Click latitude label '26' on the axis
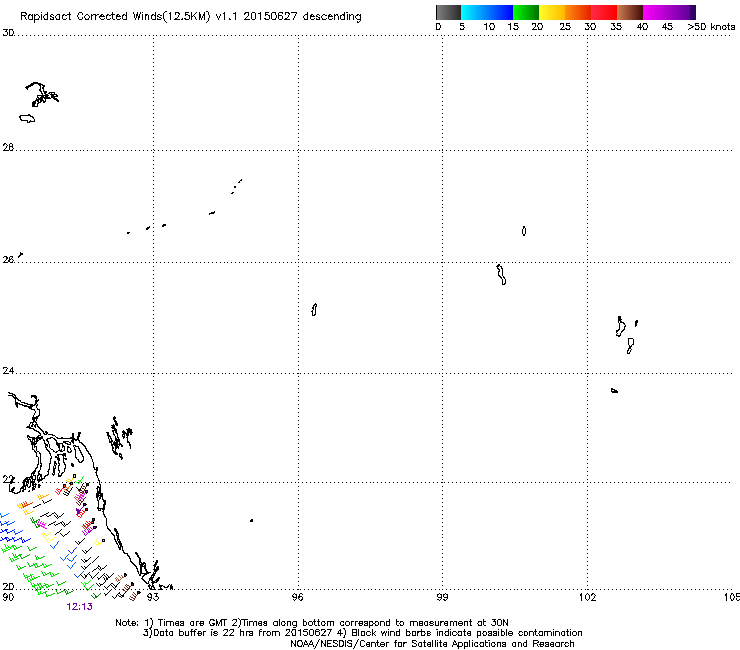The width and height of the screenshot is (740, 650). point(8,260)
